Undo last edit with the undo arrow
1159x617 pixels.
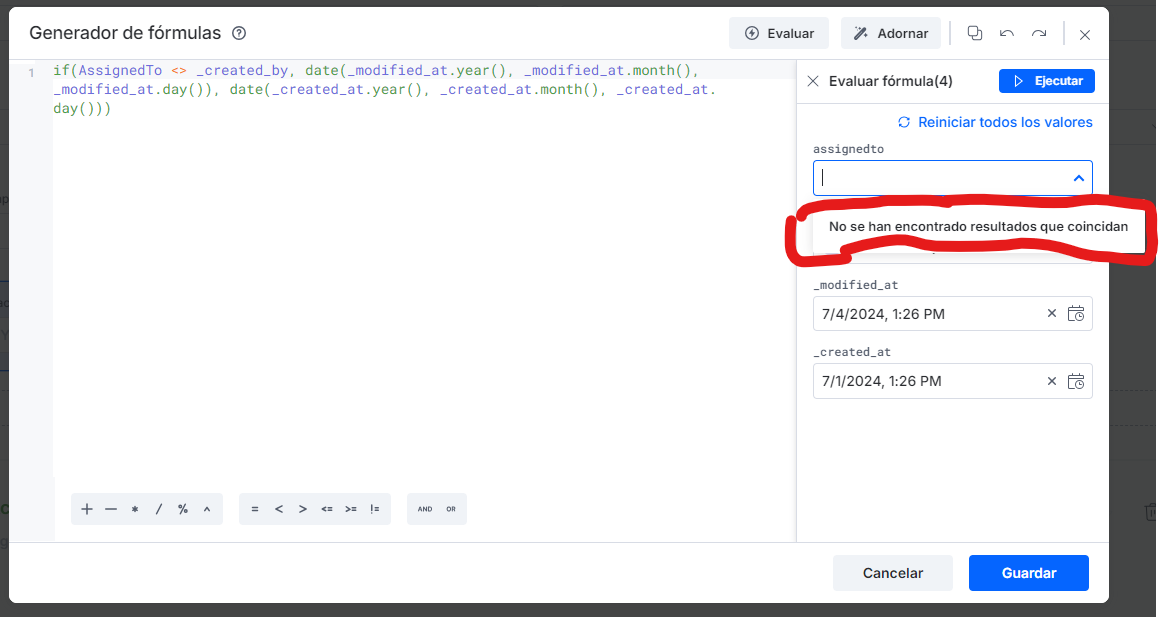(x=1007, y=33)
